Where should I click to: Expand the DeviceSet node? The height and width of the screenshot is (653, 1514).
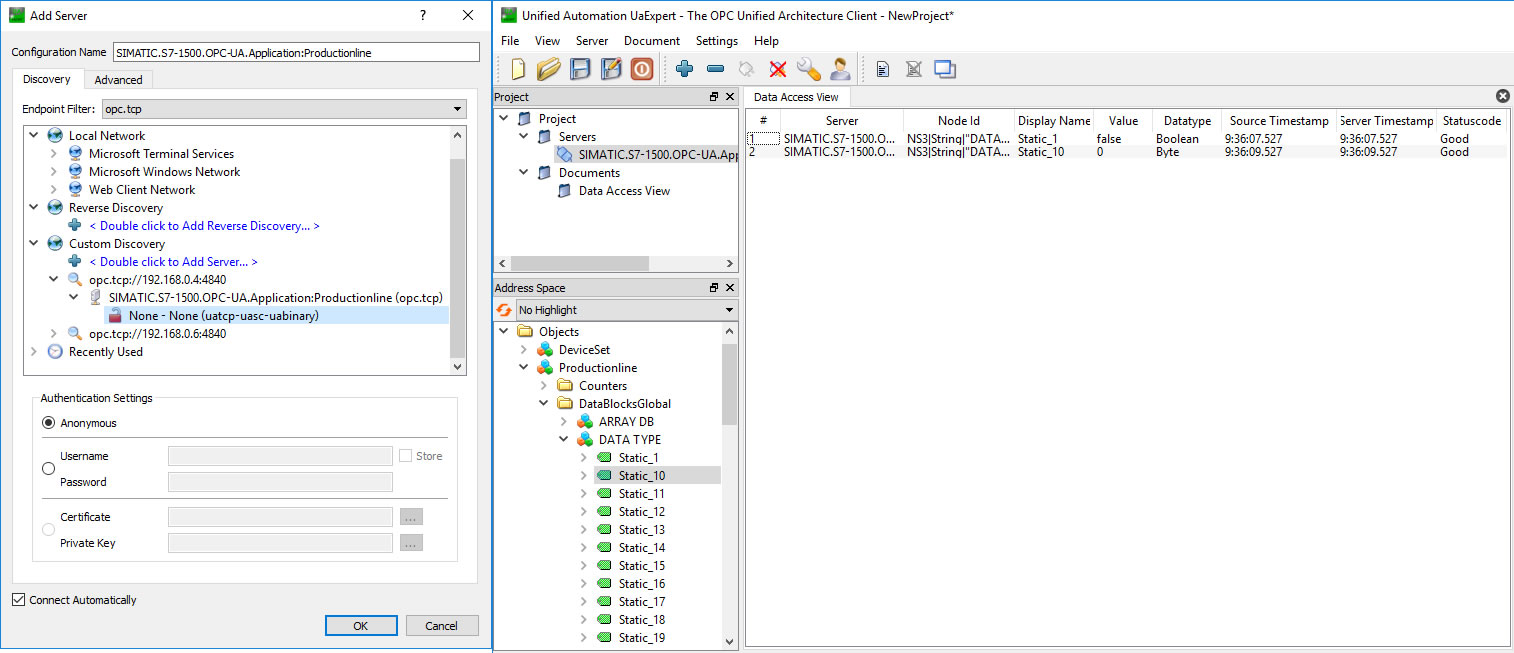pos(524,350)
